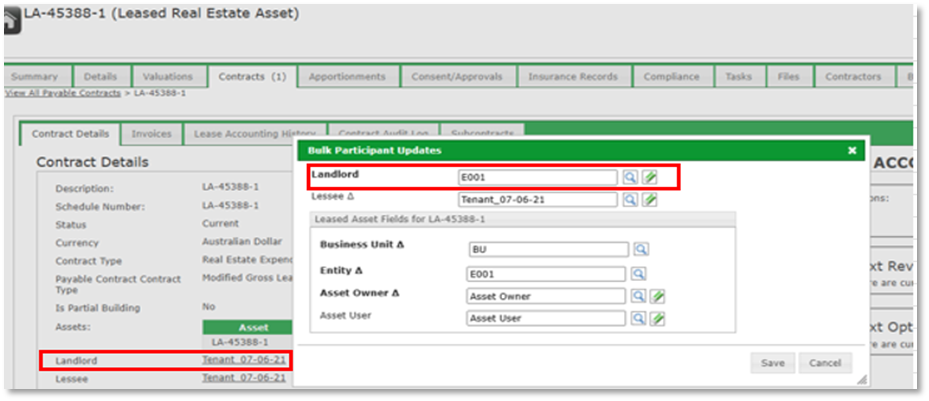Switch to the Contractors tab
929x401 pixels.
click(853, 77)
